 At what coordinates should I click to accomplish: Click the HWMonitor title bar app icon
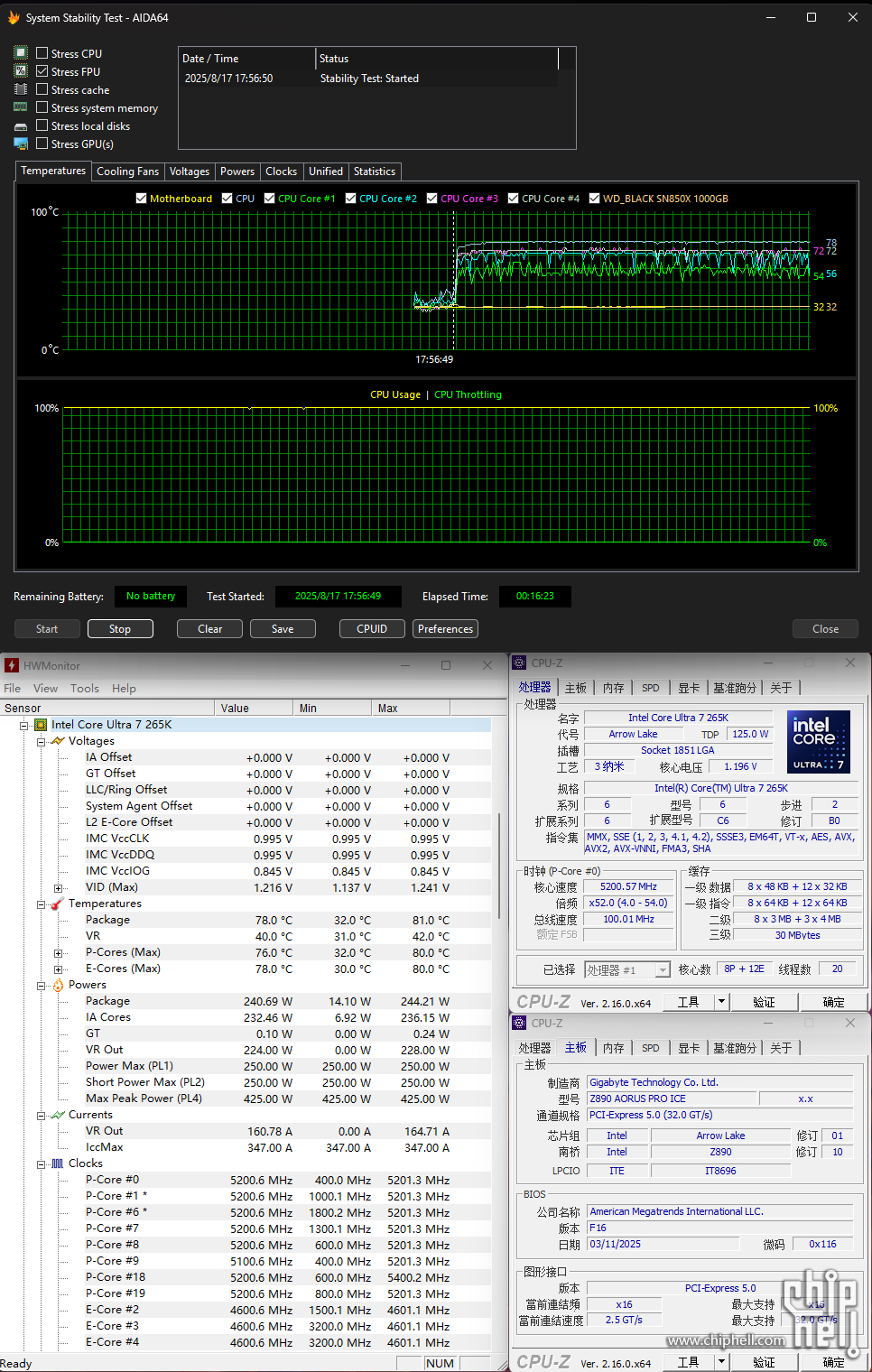pyautogui.click(x=12, y=665)
